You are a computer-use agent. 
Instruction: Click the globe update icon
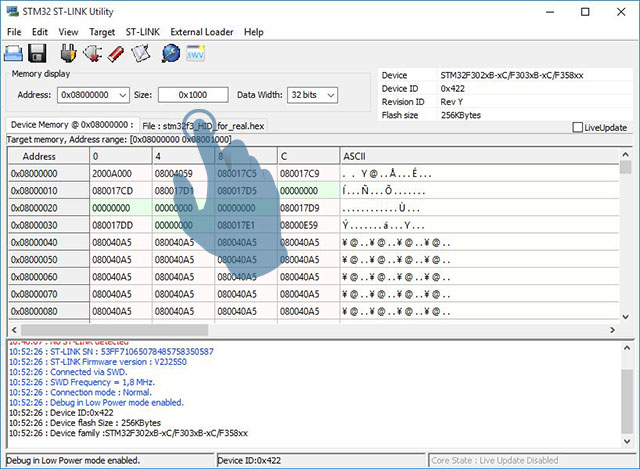click(x=169, y=53)
